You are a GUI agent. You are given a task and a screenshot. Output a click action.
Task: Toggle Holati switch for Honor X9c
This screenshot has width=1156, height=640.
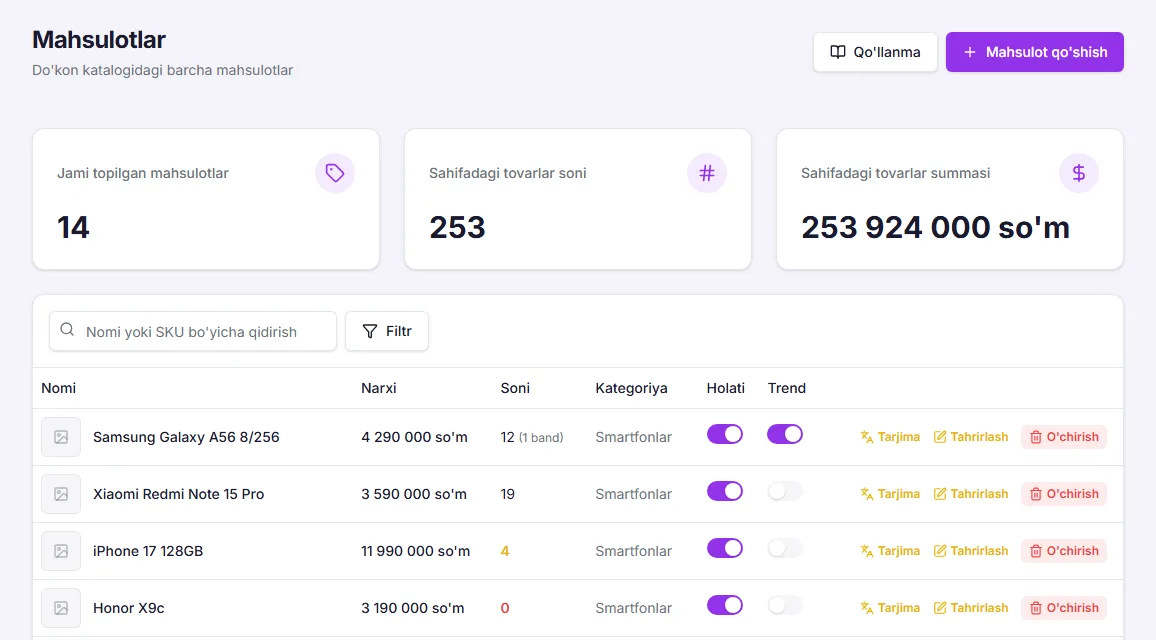click(725, 605)
